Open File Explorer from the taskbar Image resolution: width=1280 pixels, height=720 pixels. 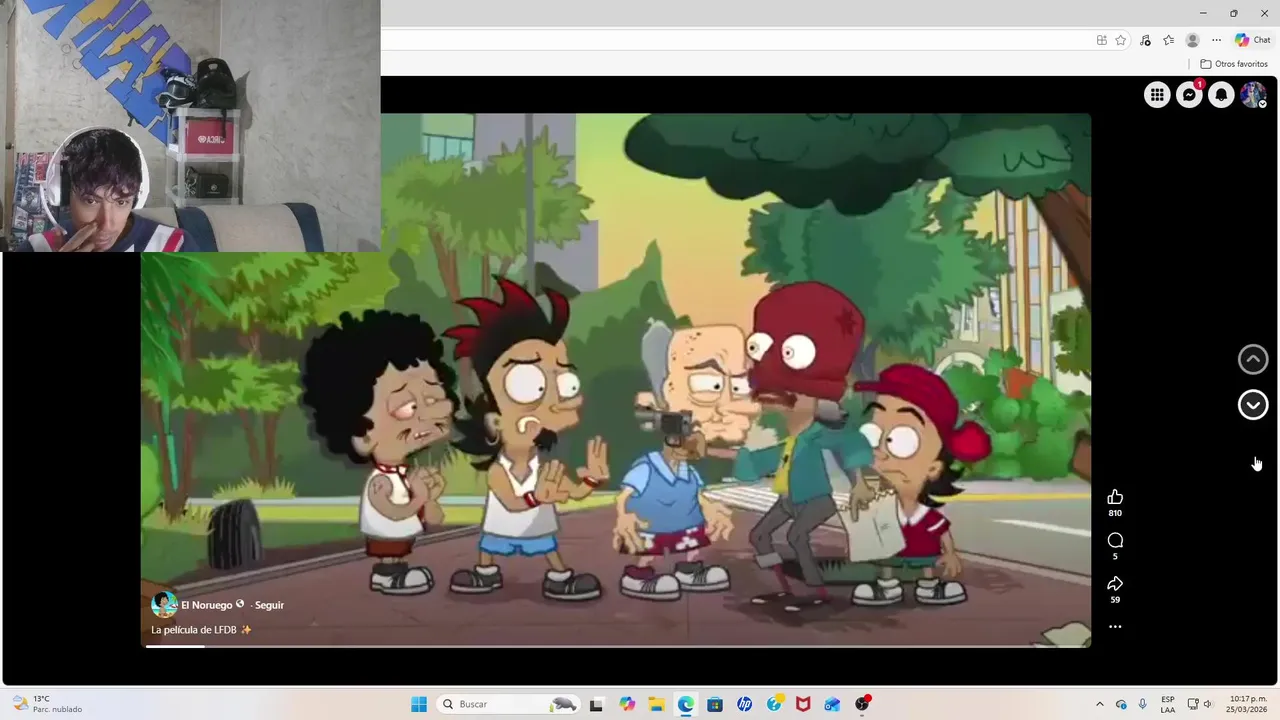click(656, 704)
